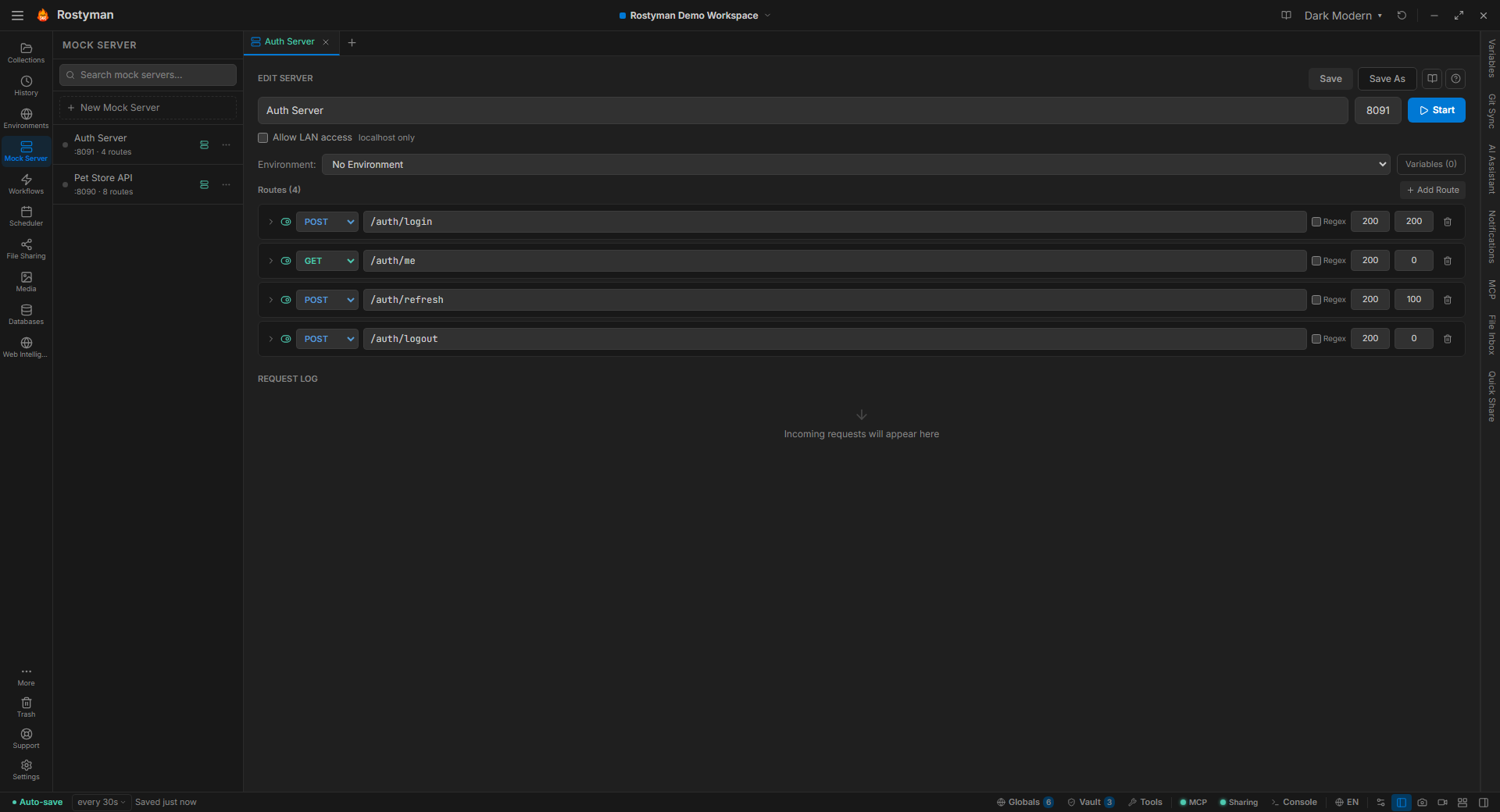Open the Scheduler sidebar panel
The image size is (1500, 812).
coord(26,216)
